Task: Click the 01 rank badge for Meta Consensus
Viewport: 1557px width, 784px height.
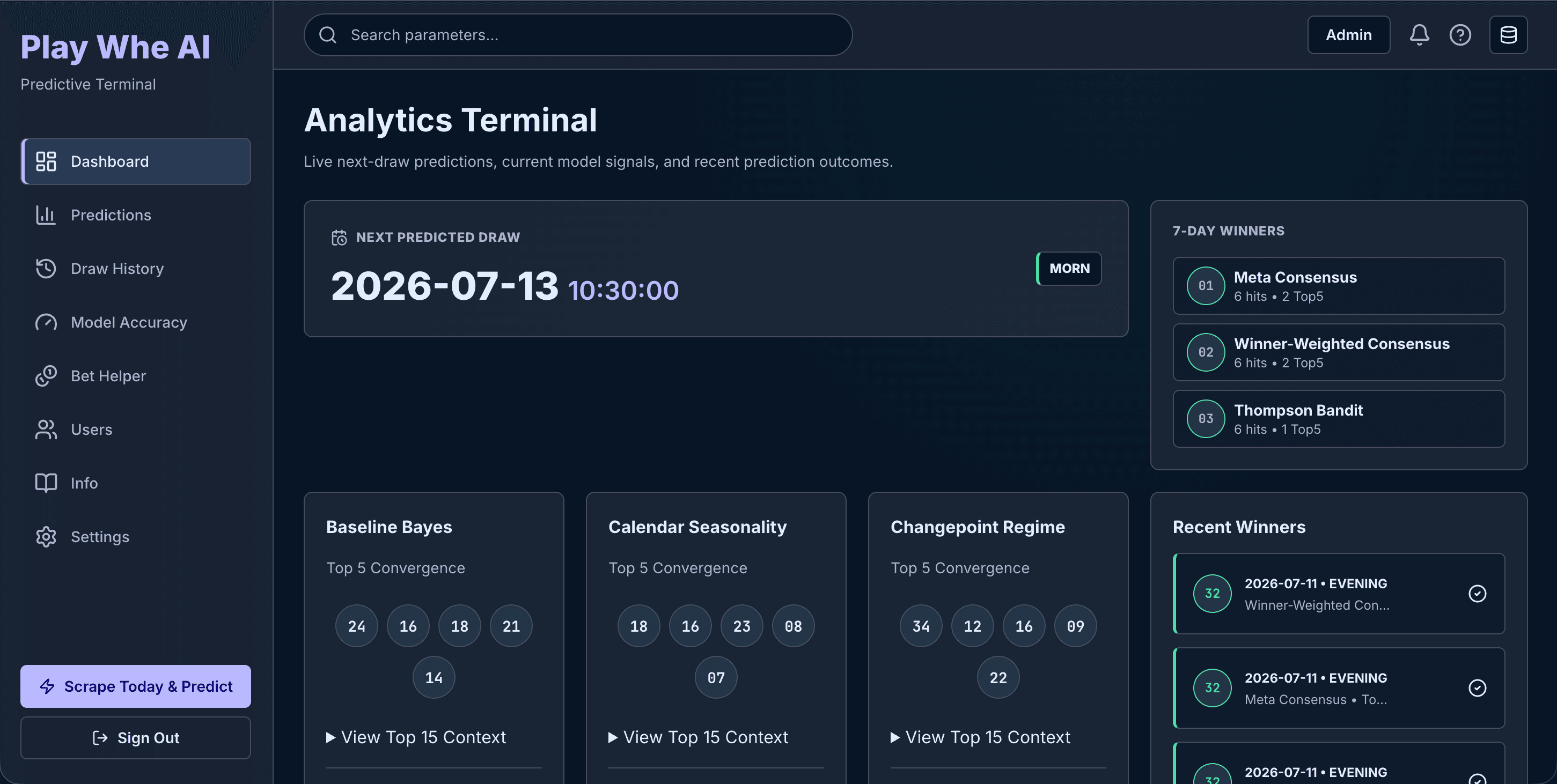Action: [1206, 286]
